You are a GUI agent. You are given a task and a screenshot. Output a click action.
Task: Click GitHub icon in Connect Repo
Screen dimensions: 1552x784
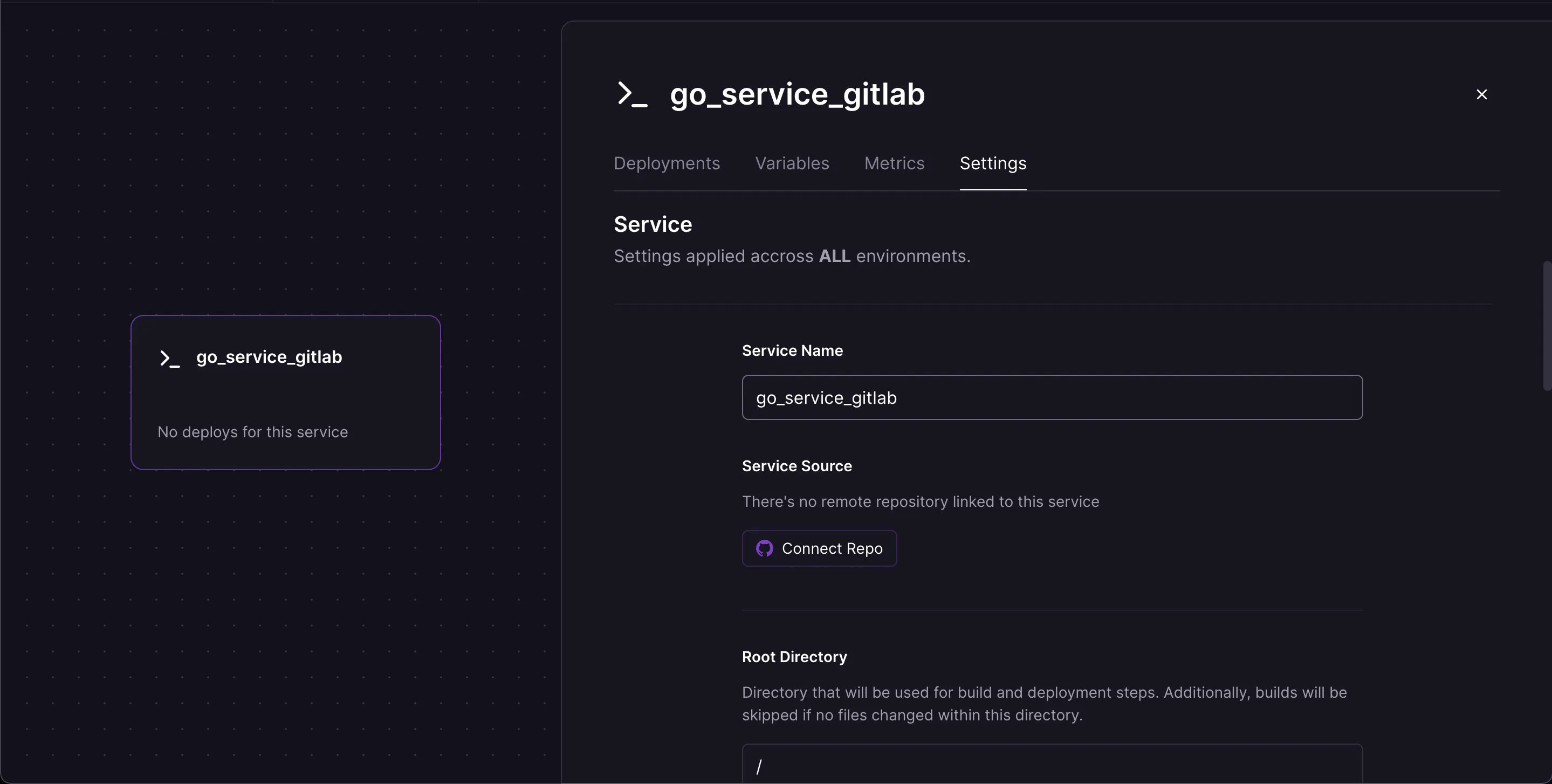click(x=765, y=548)
